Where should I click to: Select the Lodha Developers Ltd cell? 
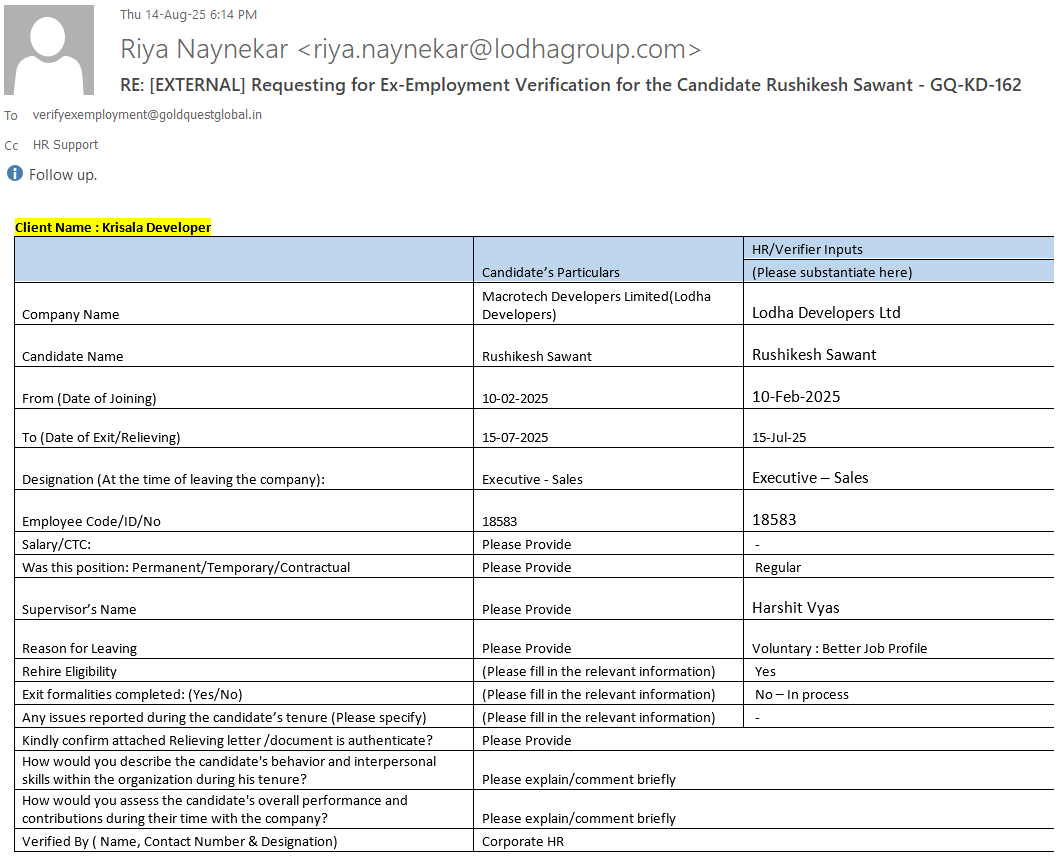point(826,312)
